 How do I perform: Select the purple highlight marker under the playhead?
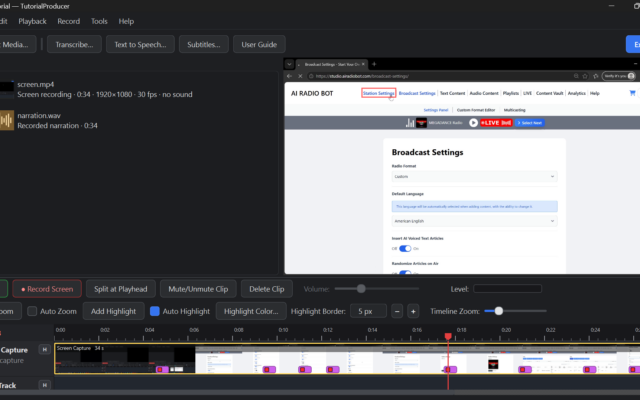[x=450, y=369]
